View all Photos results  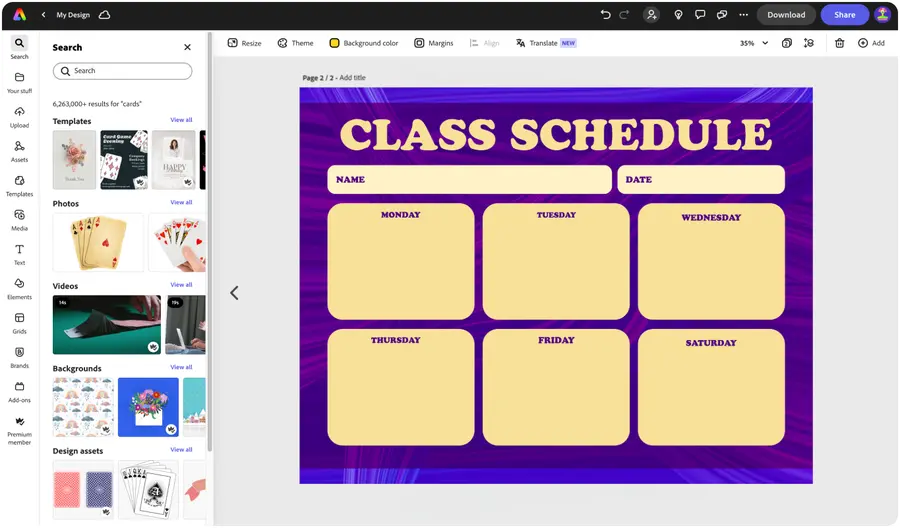click(181, 202)
